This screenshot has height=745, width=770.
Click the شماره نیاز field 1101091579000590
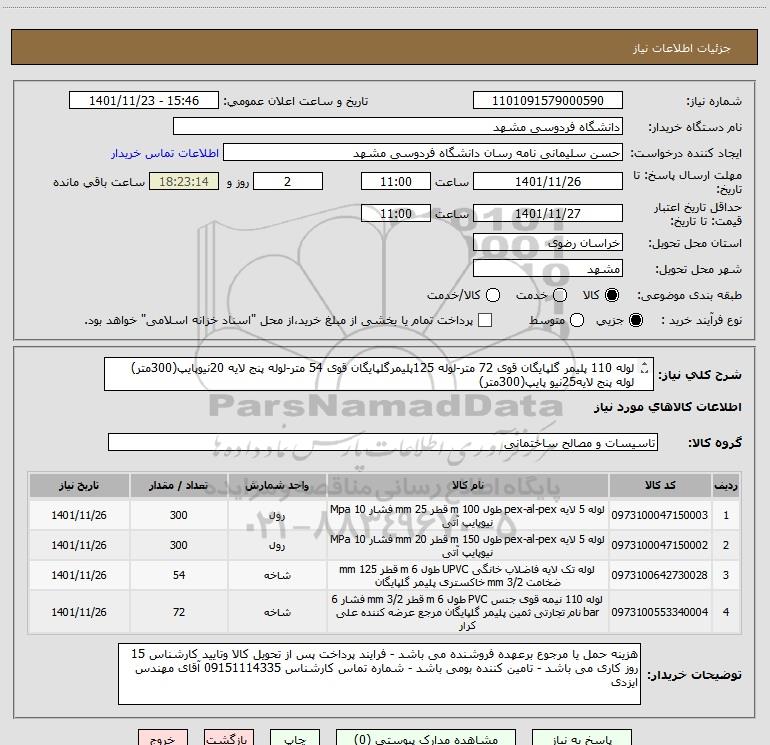coord(548,101)
